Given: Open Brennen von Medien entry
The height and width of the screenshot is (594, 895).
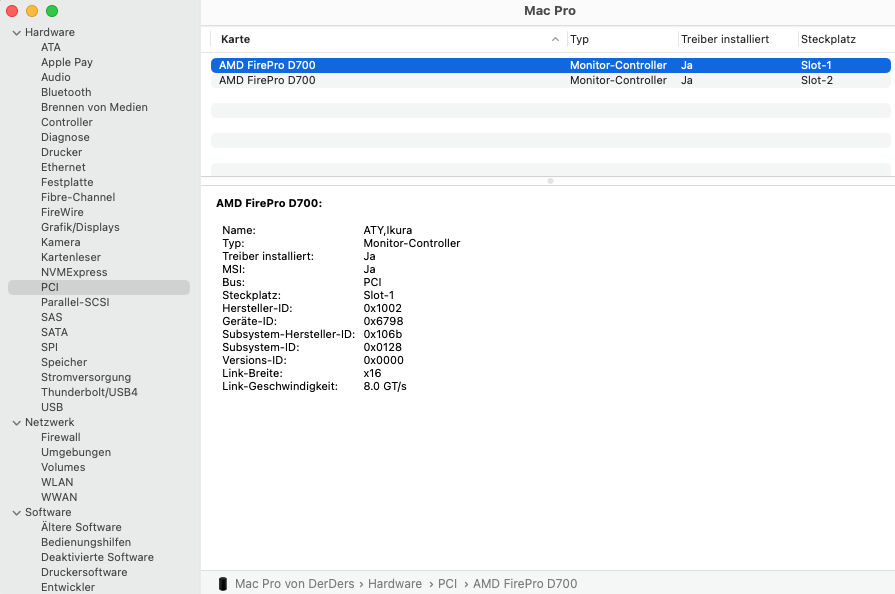Looking at the screenshot, I should (x=94, y=107).
